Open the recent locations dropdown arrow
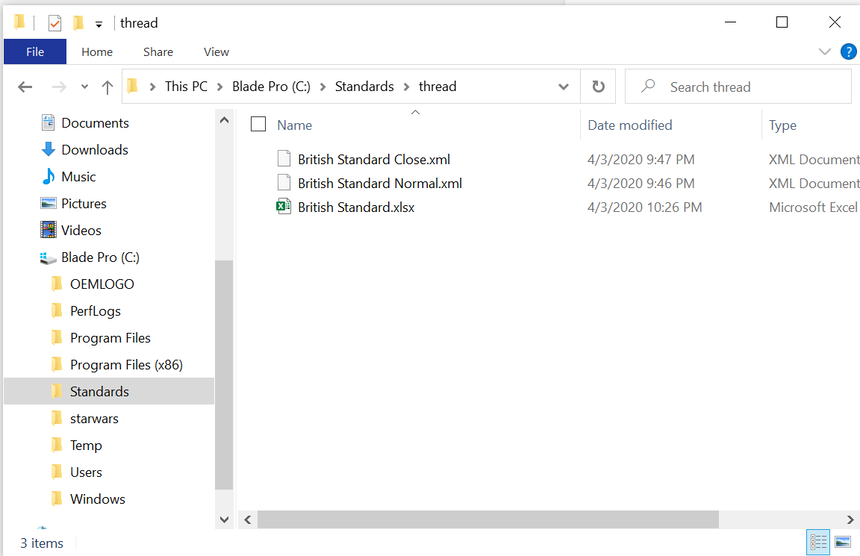Screen dimensions: 860x556 tap(84, 87)
